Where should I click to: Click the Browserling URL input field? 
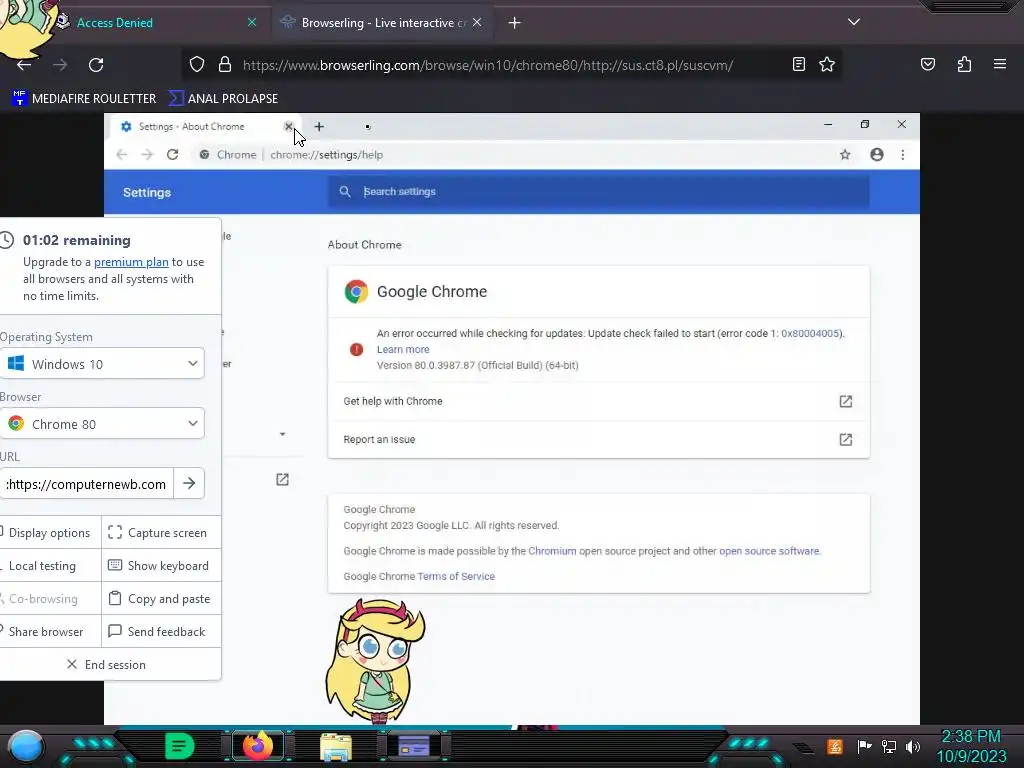coord(86,484)
